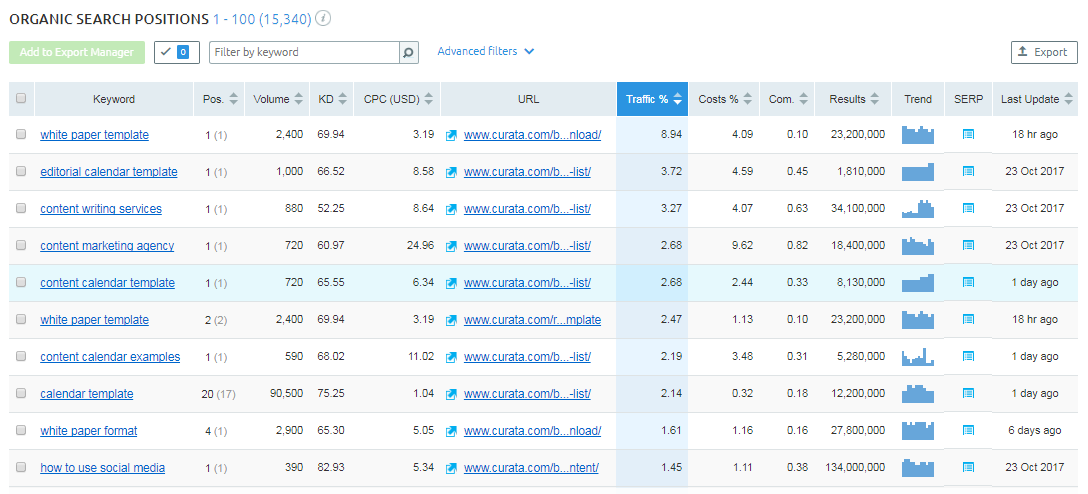Sort table by CPC (USD) column
The image size is (1088, 494).
(397, 99)
